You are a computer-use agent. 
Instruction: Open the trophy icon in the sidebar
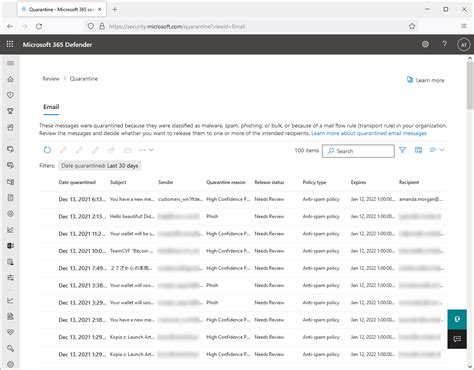[x=11, y=111]
